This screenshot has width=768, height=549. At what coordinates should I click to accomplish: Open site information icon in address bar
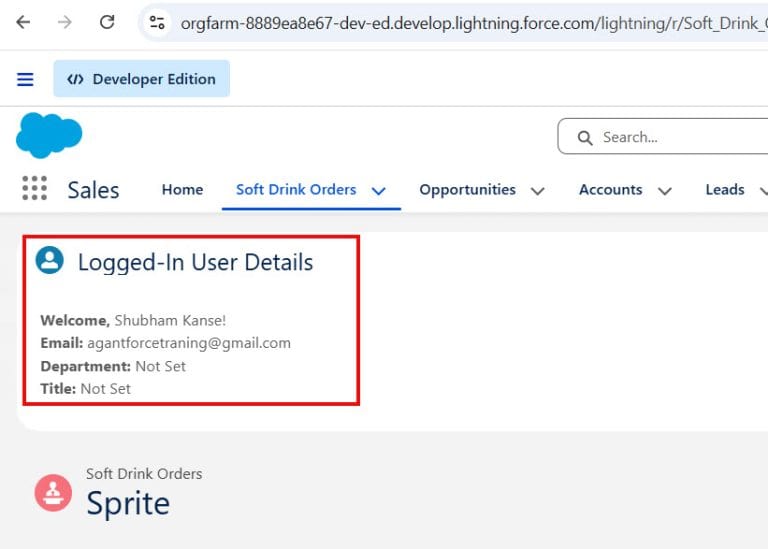[x=157, y=23]
